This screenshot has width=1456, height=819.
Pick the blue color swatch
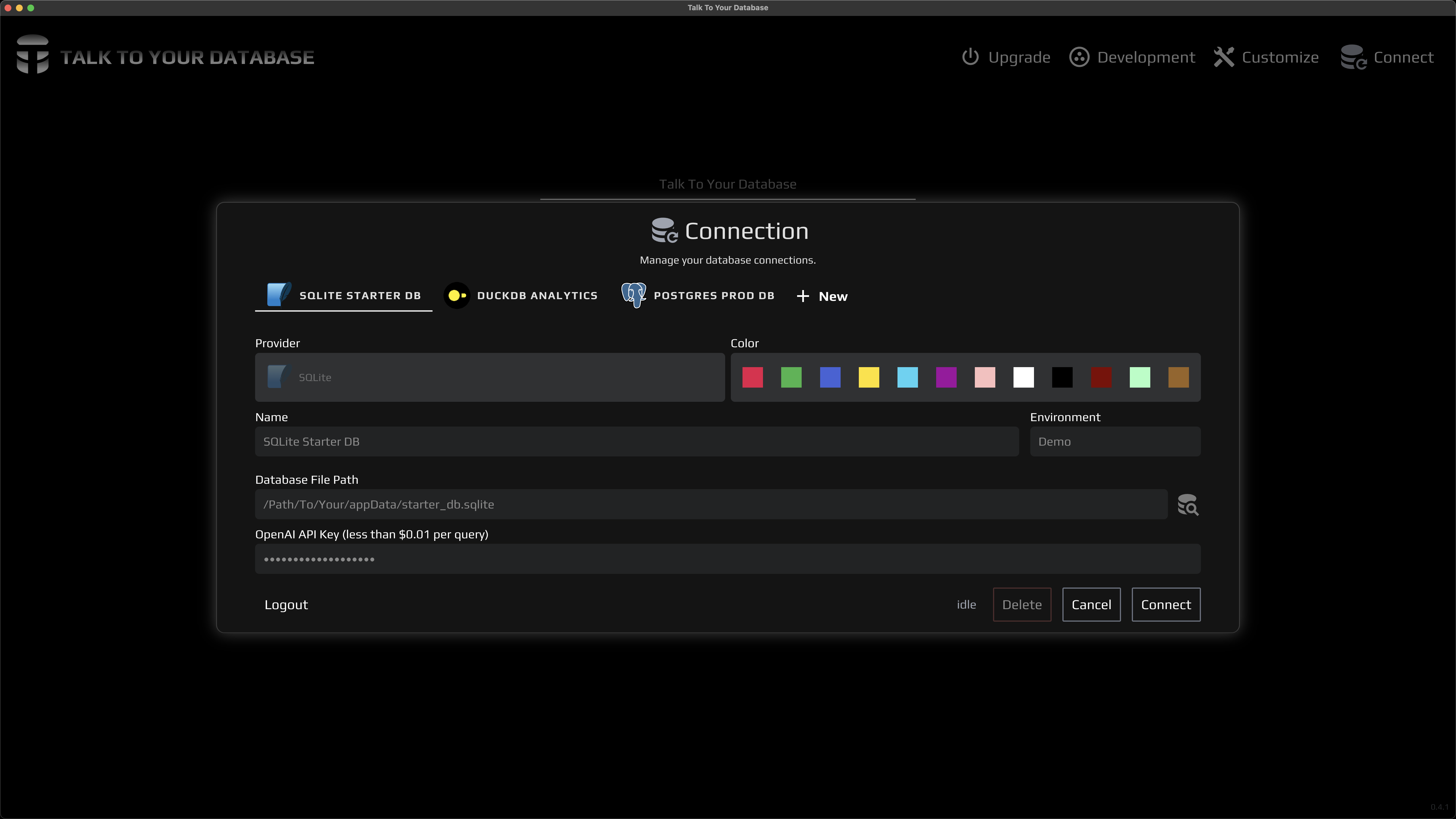click(830, 378)
